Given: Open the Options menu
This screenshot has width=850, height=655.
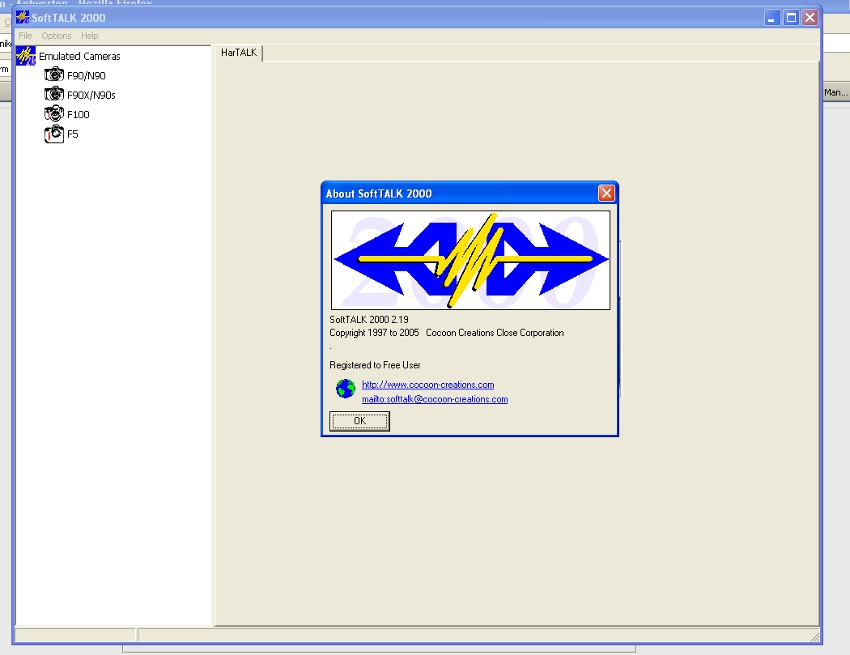Looking at the screenshot, I should [x=56, y=36].
